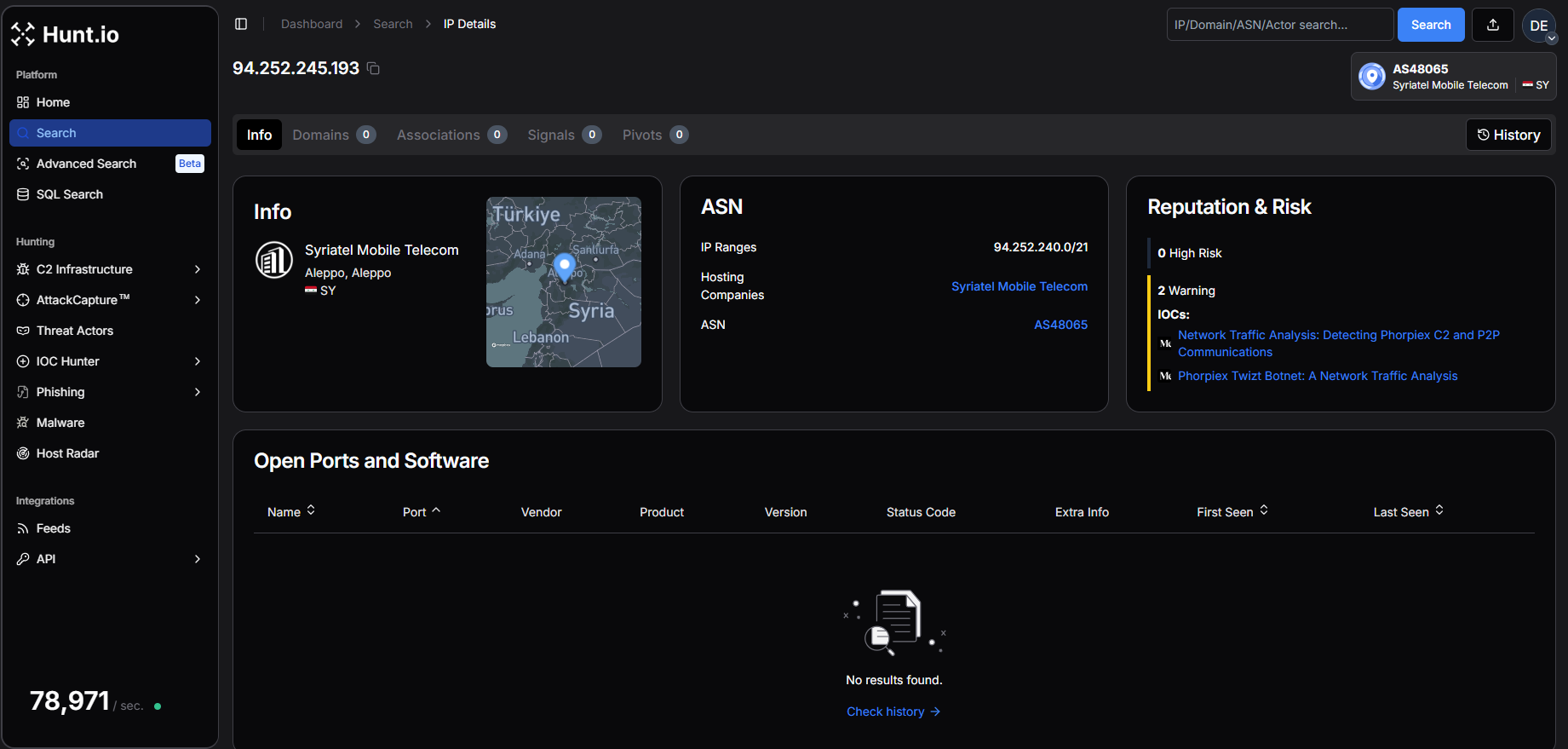The height and width of the screenshot is (749, 1568).
Task: Open Feeds in the sidebar
Action: pyautogui.click(x=110, y=528)
